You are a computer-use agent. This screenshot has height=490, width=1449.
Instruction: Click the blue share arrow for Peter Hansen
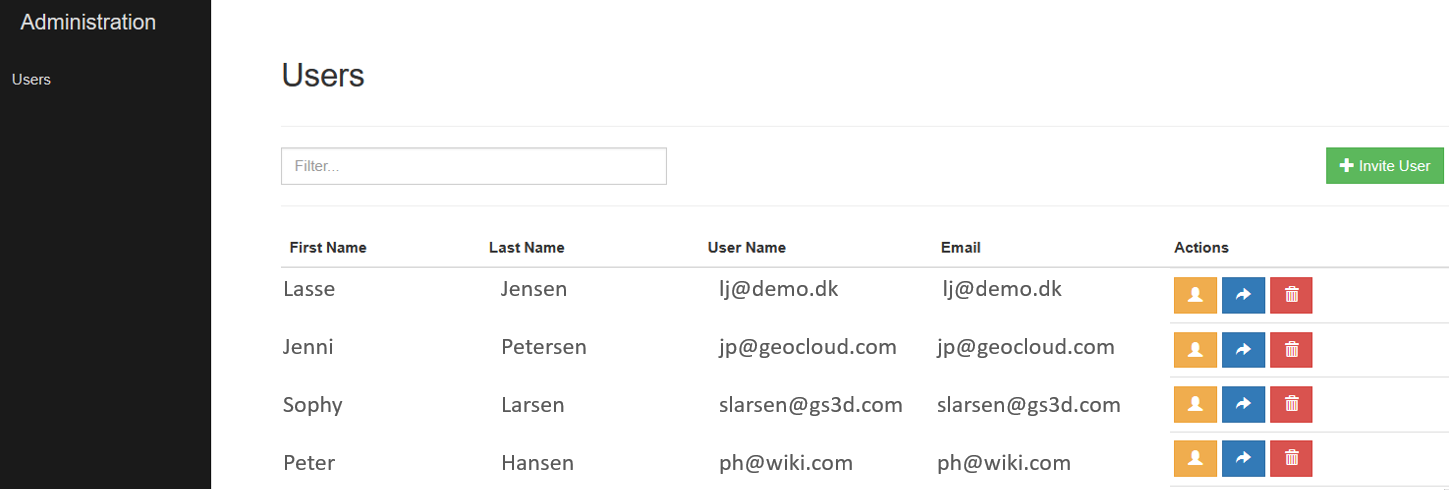point(1243,458)
